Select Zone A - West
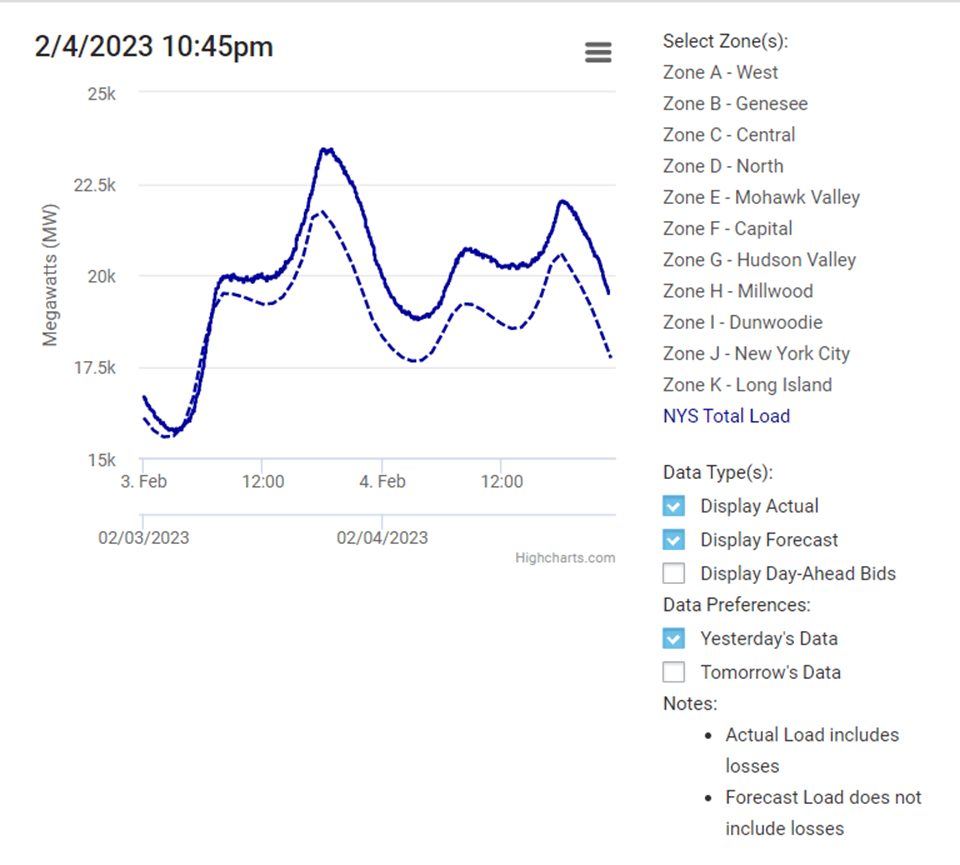Screen dimensions: 960x865 (x=720, y=72)
